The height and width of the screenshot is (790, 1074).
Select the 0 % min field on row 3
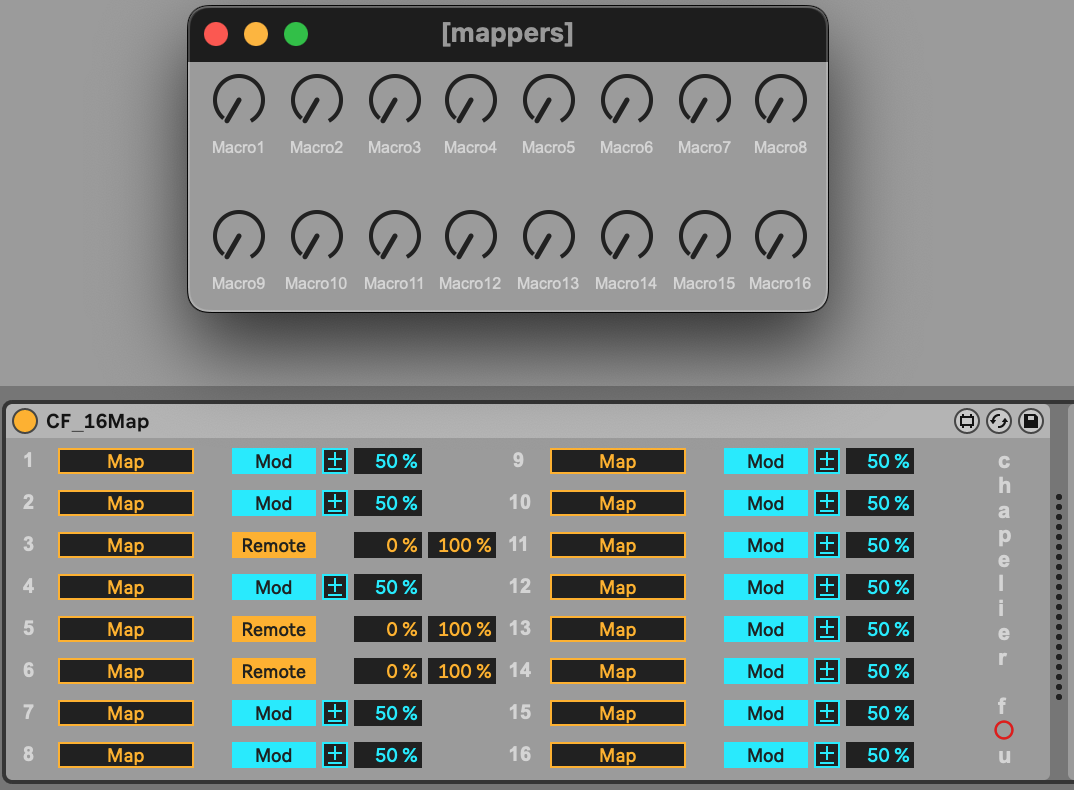[388, 545]
